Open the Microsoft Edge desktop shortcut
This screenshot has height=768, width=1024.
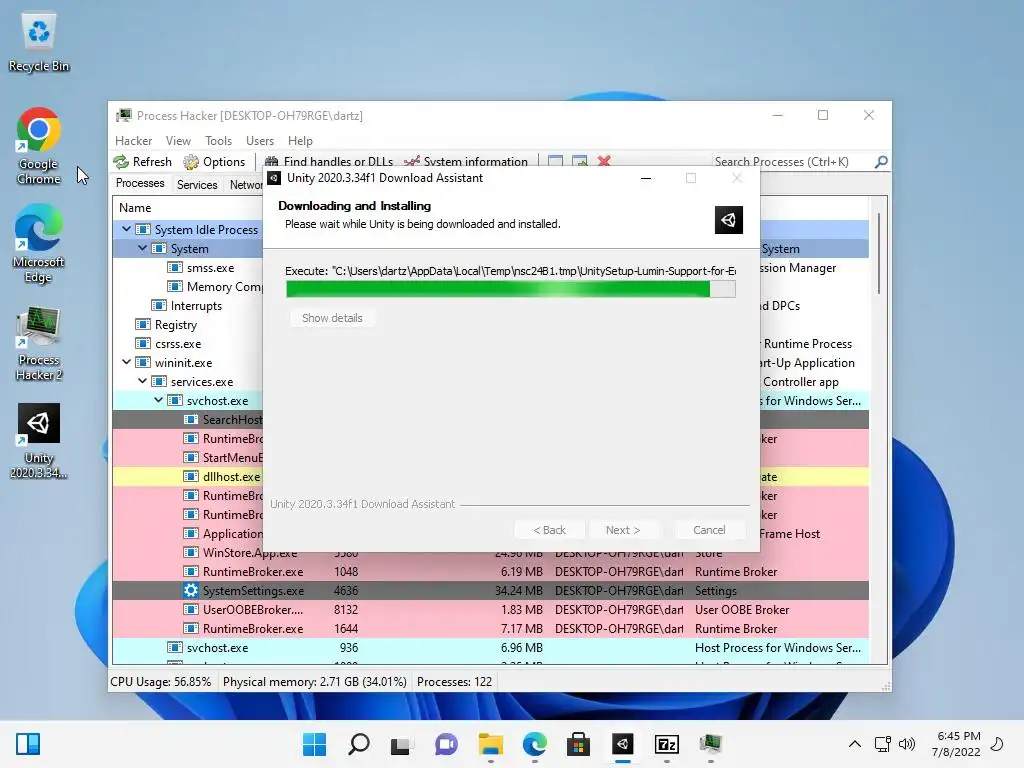[39, 243]
